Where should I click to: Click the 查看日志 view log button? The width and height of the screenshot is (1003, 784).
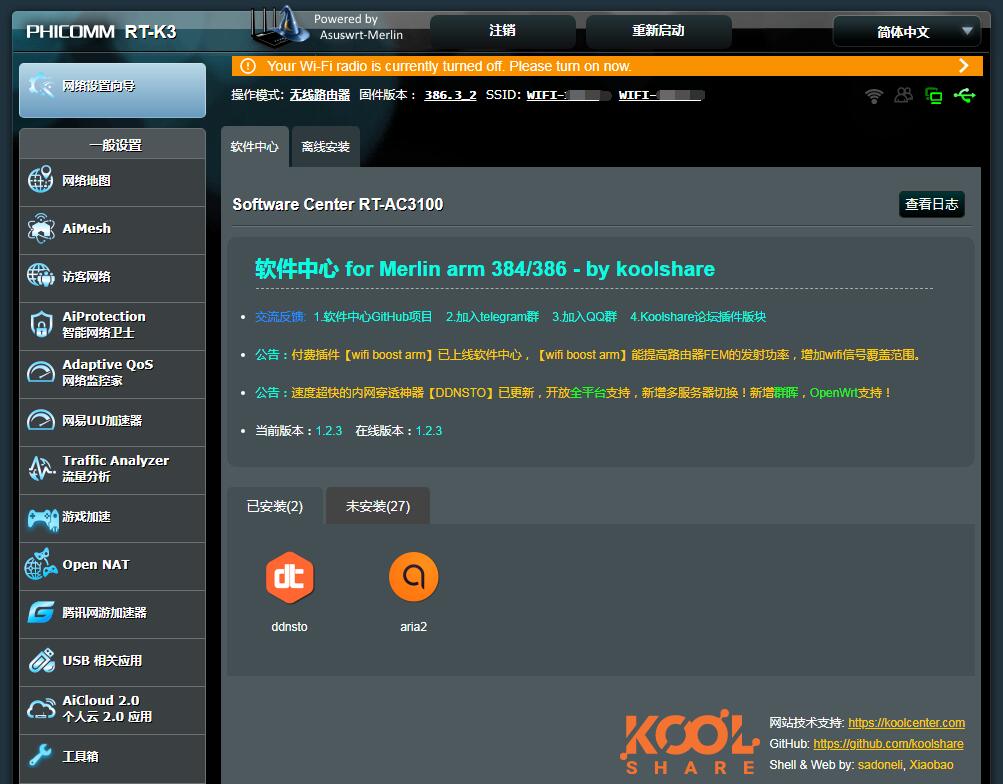[x=931, y=204]
